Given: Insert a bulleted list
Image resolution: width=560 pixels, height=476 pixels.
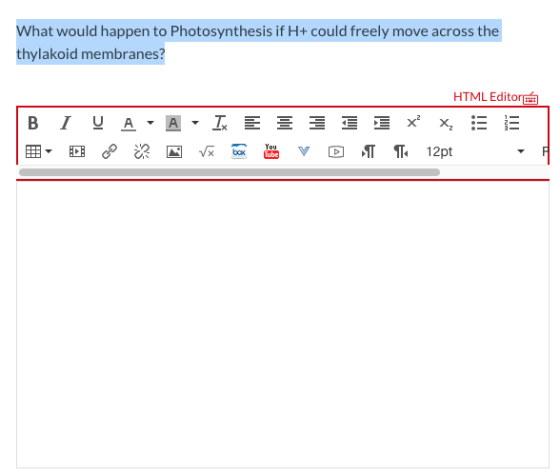Looking at the screenshot, I should click(479, 123).
